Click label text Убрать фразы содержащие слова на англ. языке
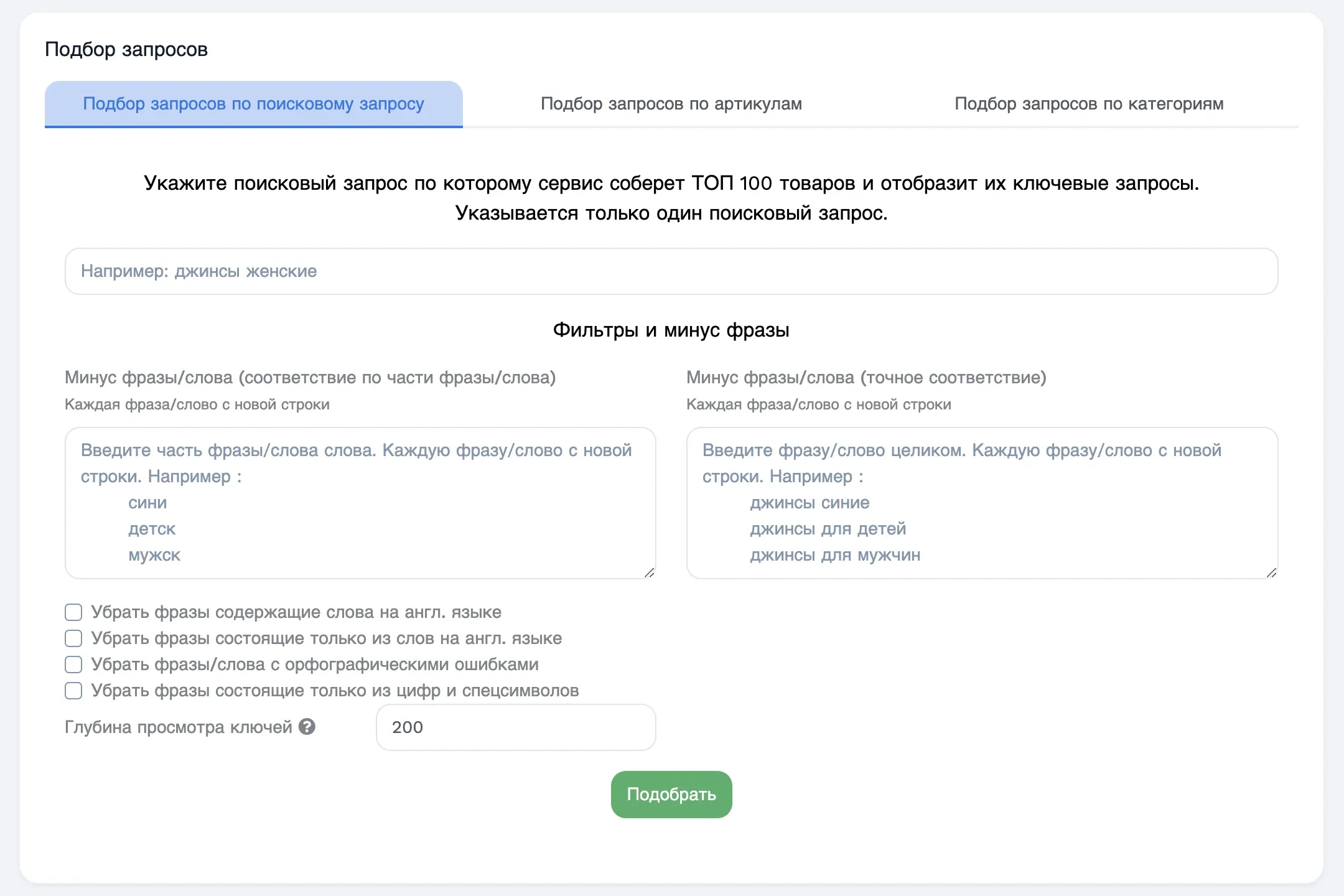1344x896 pixels. (296, 612)
